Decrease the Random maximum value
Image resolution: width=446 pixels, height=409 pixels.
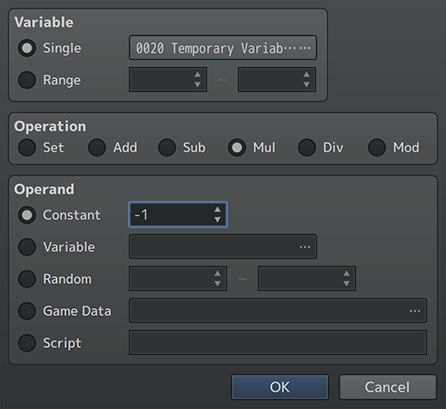click(346, 284)
